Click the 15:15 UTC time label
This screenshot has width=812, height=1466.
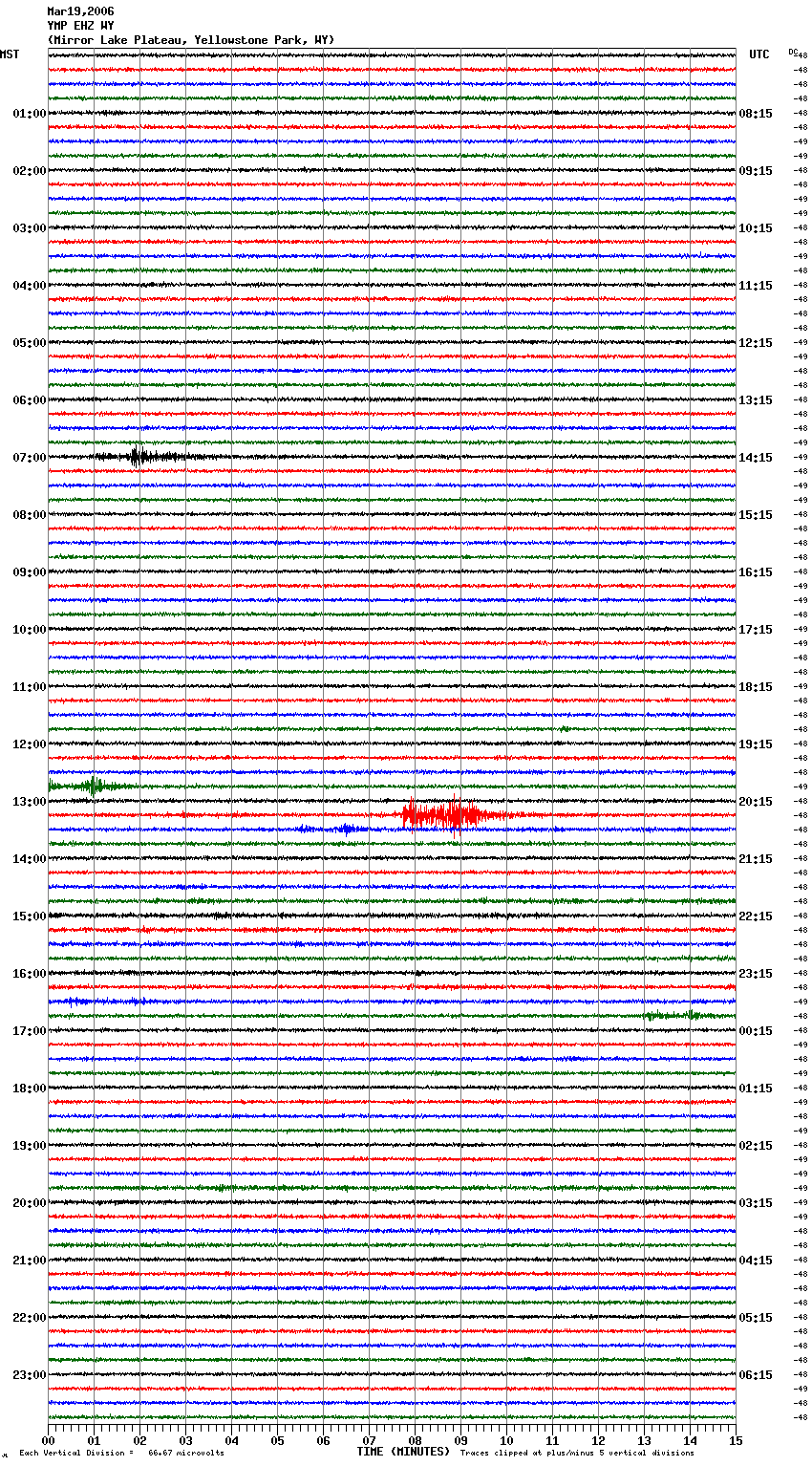click(756, 515)
